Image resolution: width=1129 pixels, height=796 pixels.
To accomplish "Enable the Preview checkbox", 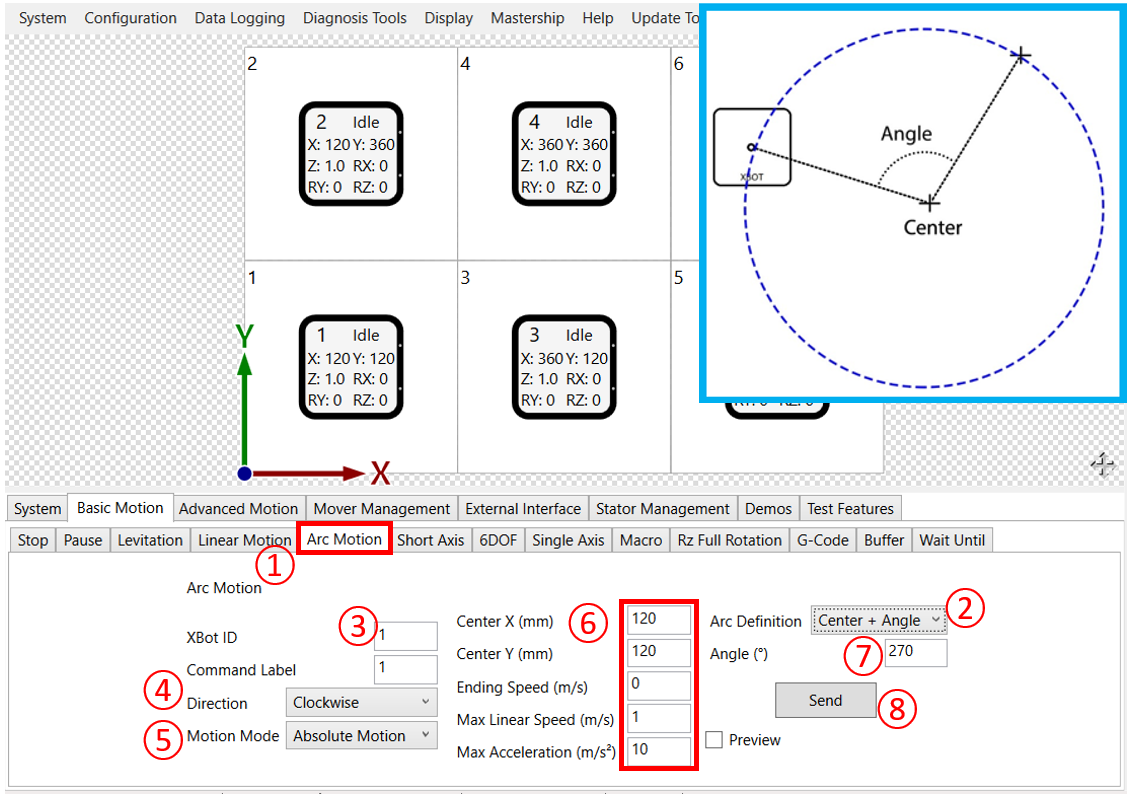I will tap(714, 740).
